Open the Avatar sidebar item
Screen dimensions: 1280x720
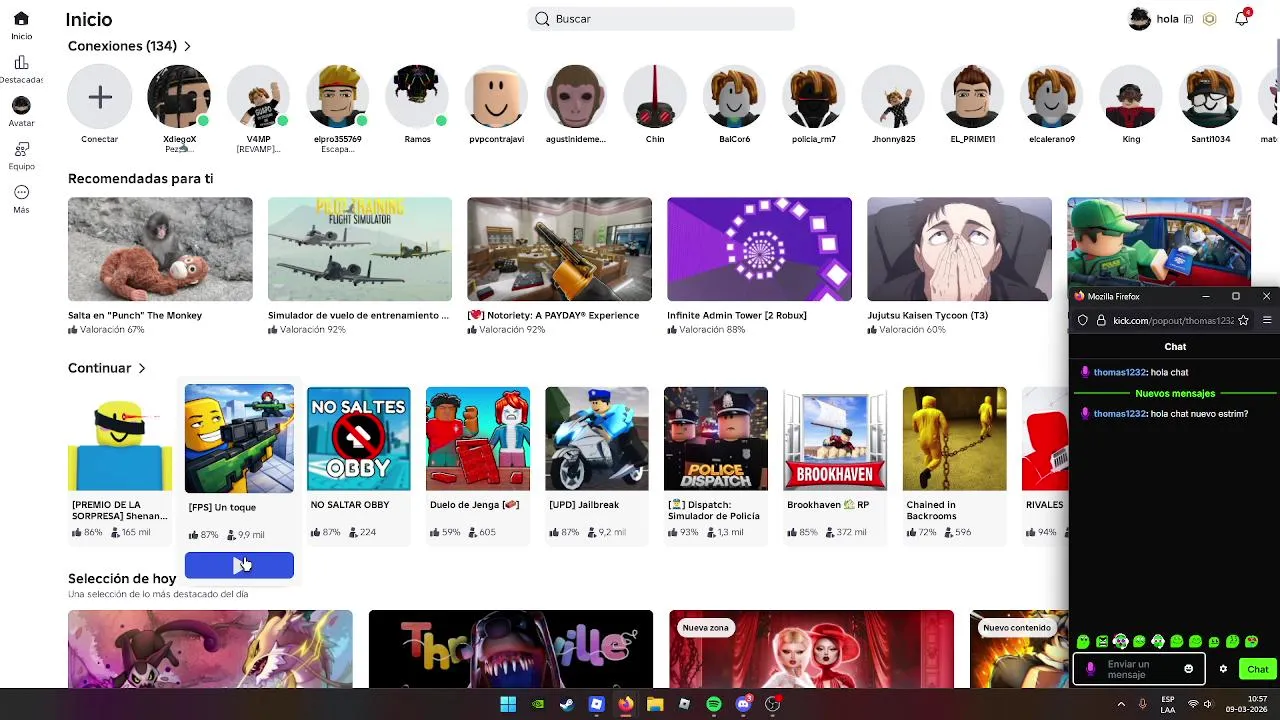pos(21,105)
